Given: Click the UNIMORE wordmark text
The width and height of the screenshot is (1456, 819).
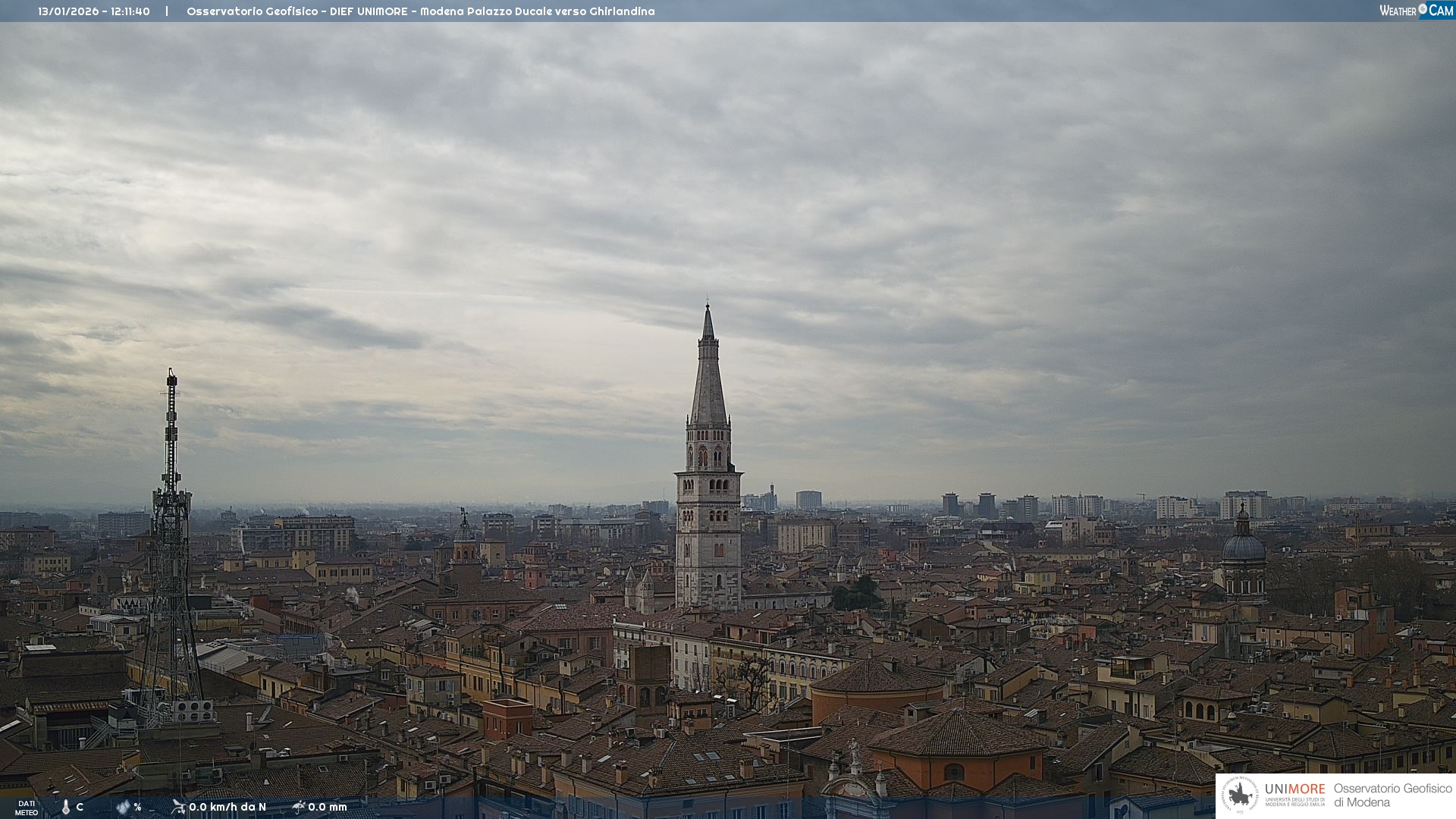Looking at the screenshot, I should [1294, 789].
